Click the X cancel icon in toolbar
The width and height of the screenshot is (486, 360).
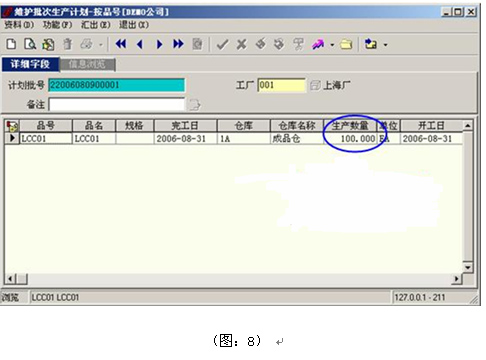(x=242, y=44)
